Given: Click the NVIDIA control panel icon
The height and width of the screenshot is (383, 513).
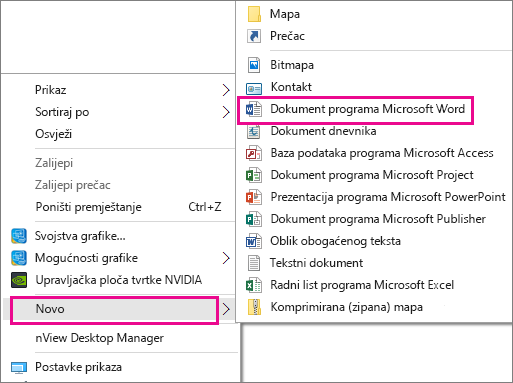Looking at the screenshot, I should [19, 280].
